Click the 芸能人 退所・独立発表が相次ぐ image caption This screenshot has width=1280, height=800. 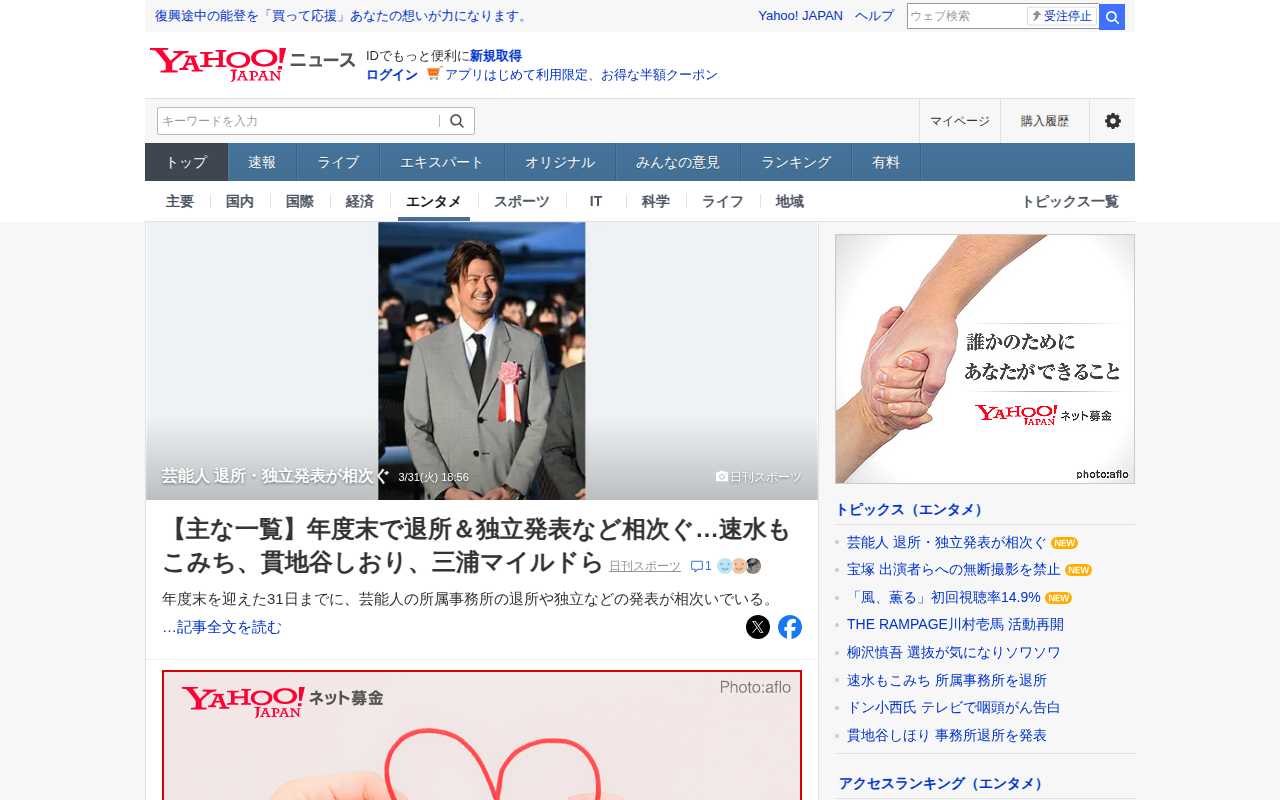(276, 476)
